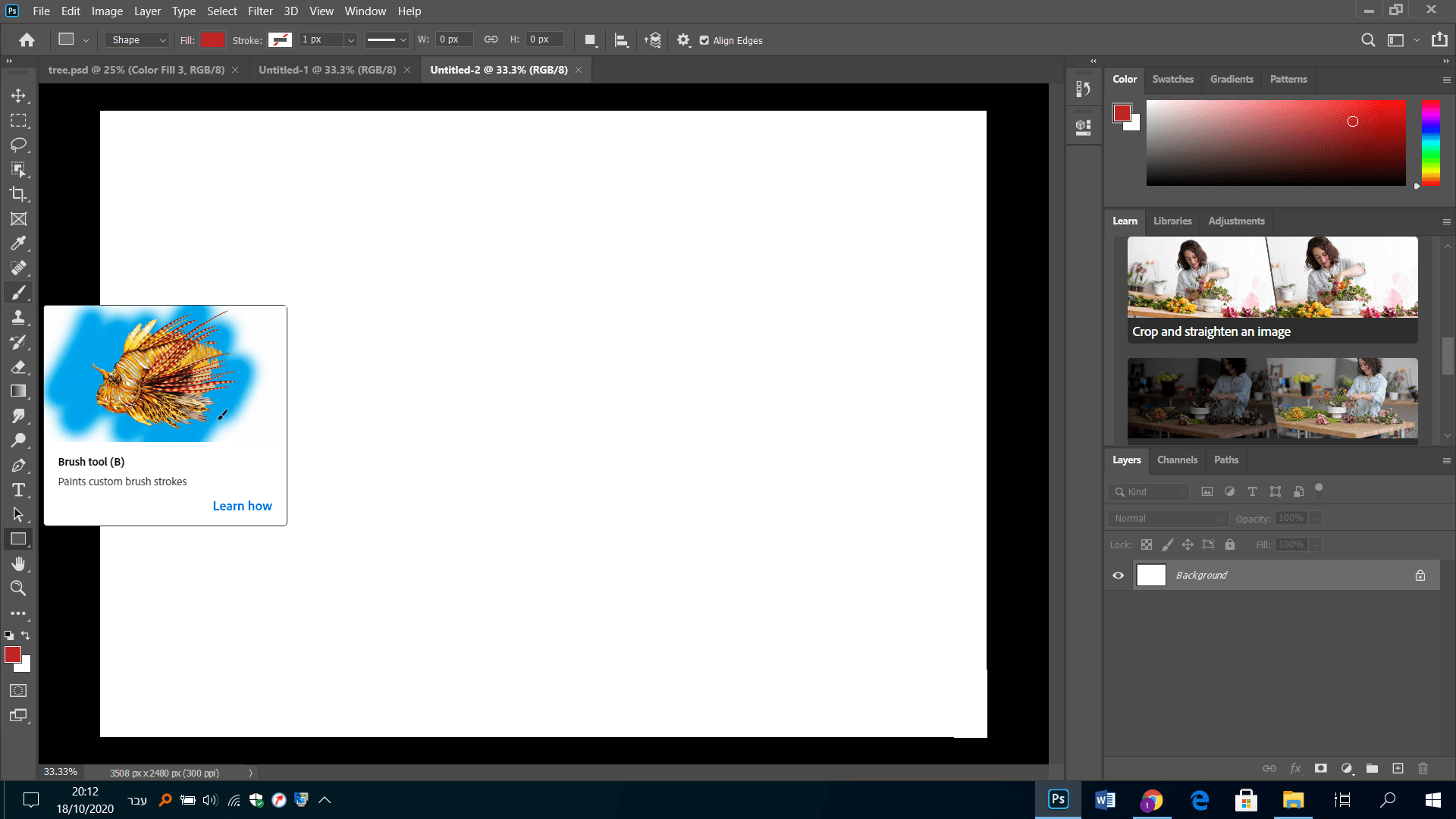Select the Horizontal Type tool
The height and width of the screenshot is (819, 1456).
pos(18,490)
